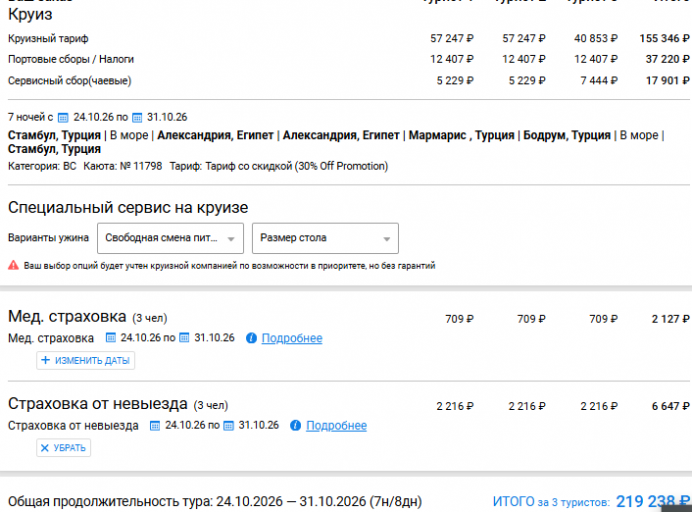Screen dimensions: 692x512
Task: Click the Мед. страховка section heading
Action: click(x=67, y=317)
